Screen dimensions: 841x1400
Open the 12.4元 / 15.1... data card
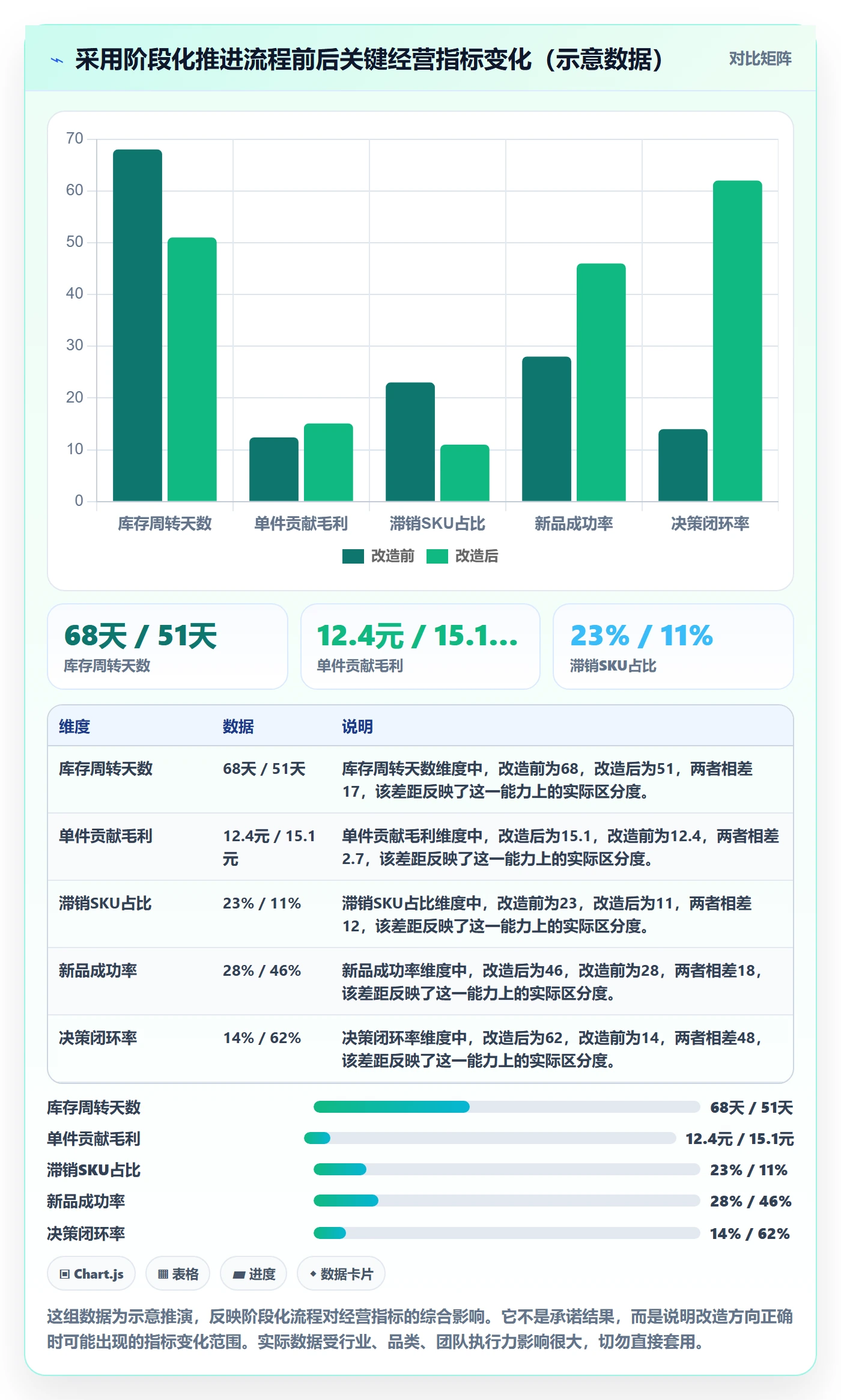(x=421, y=647)
